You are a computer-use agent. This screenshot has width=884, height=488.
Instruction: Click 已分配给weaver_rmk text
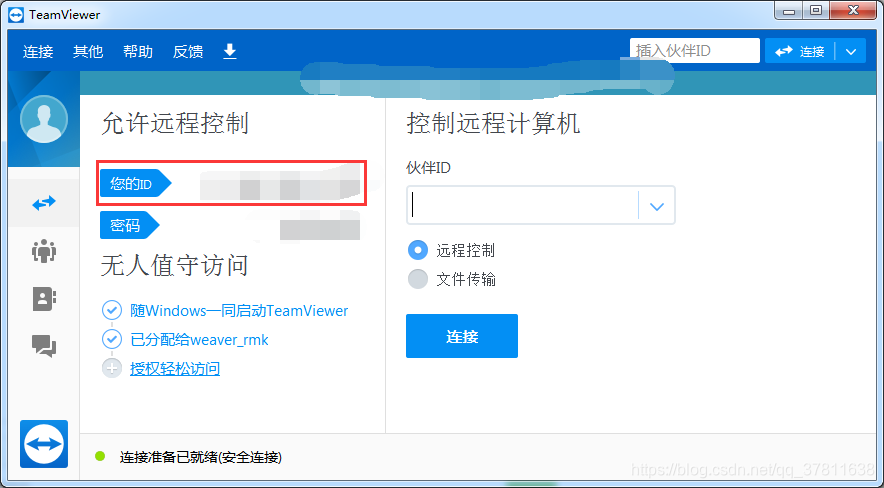click(x=199, y=340)
